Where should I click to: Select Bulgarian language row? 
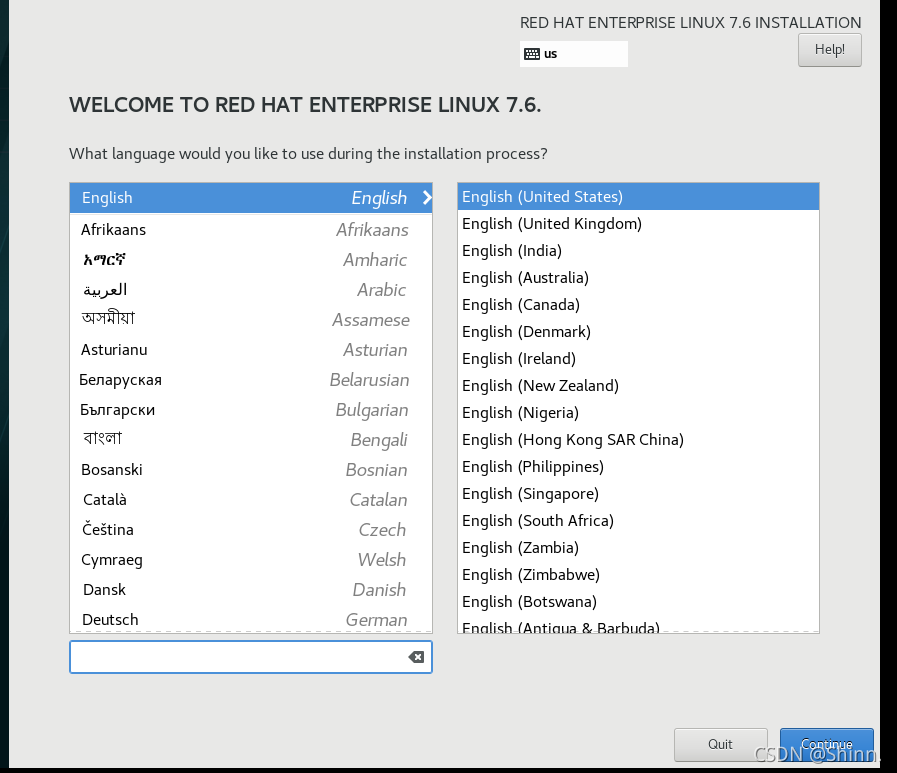tap(251, 410)
